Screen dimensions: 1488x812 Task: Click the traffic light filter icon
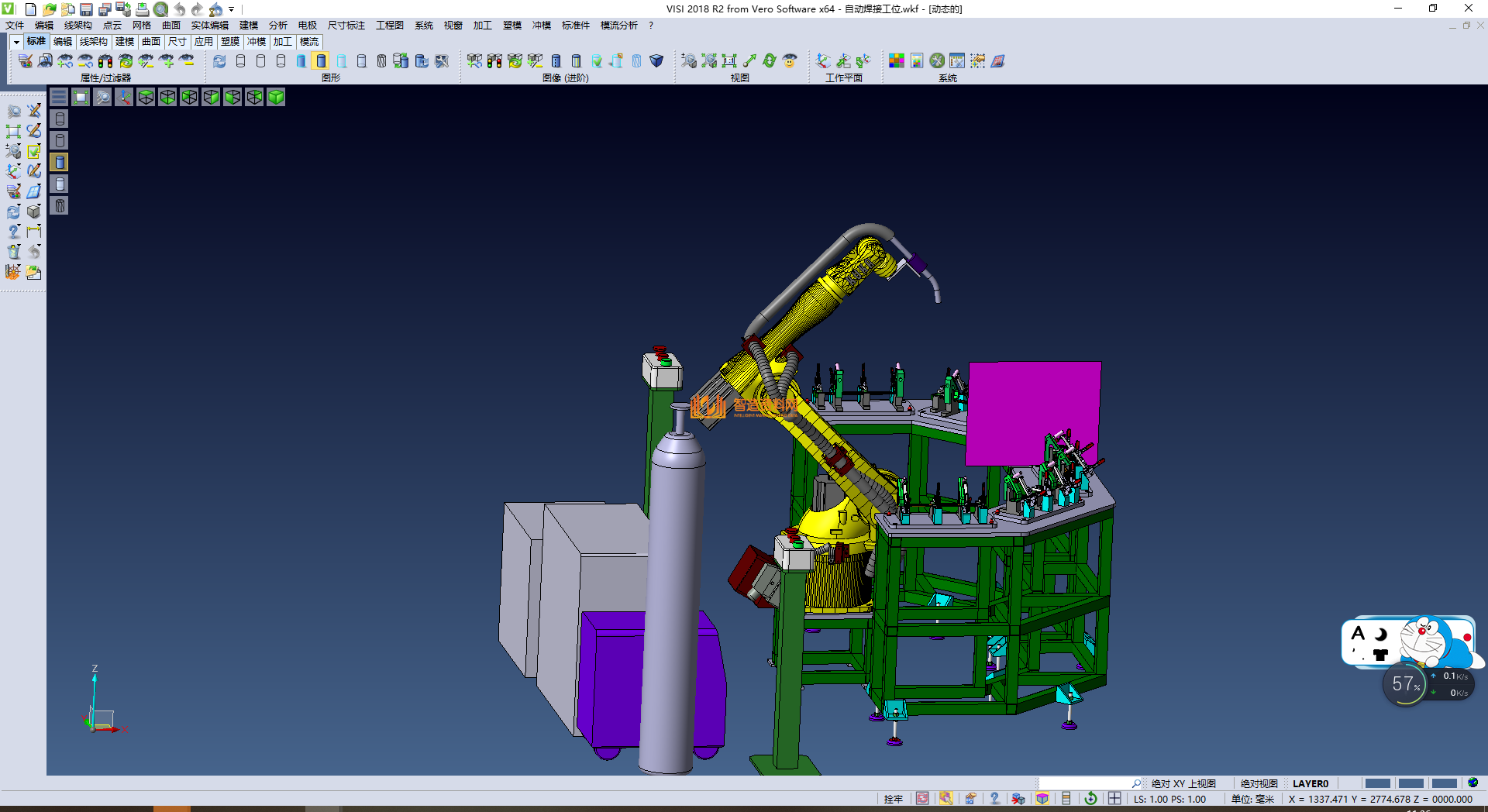click(105, 61)
